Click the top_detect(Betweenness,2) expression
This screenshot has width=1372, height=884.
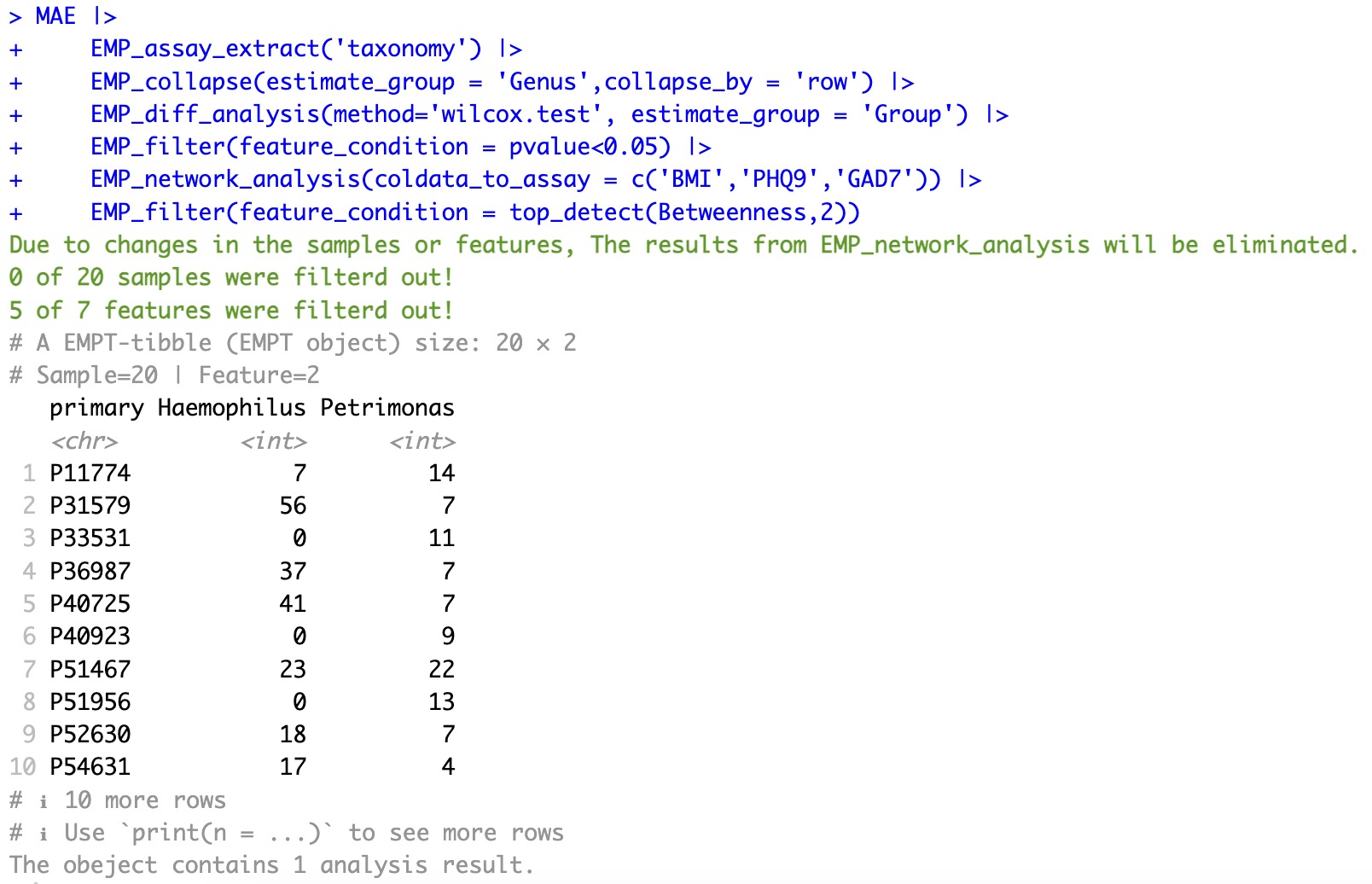click(684, 212)
